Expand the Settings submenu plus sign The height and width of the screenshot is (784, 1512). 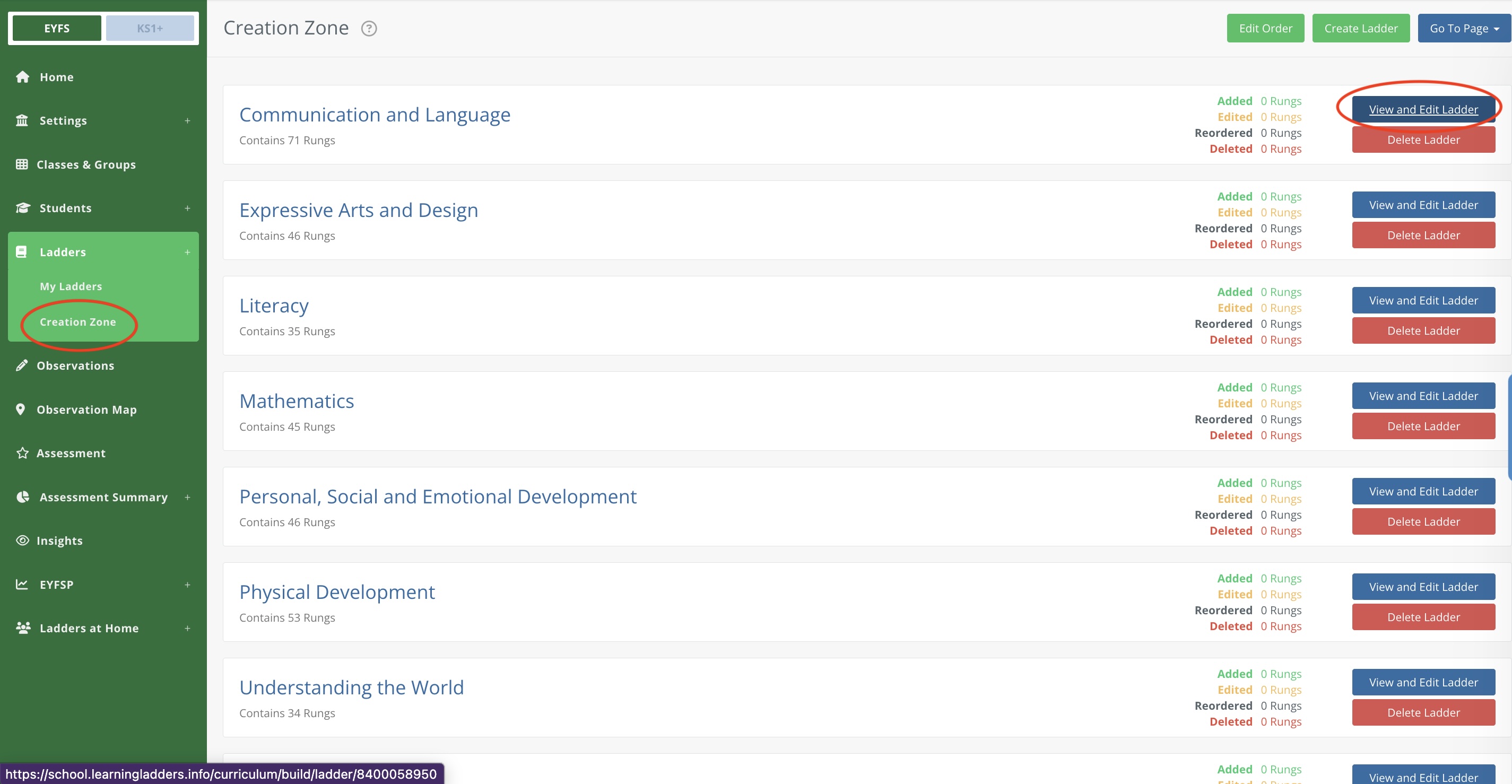(187, 120)
